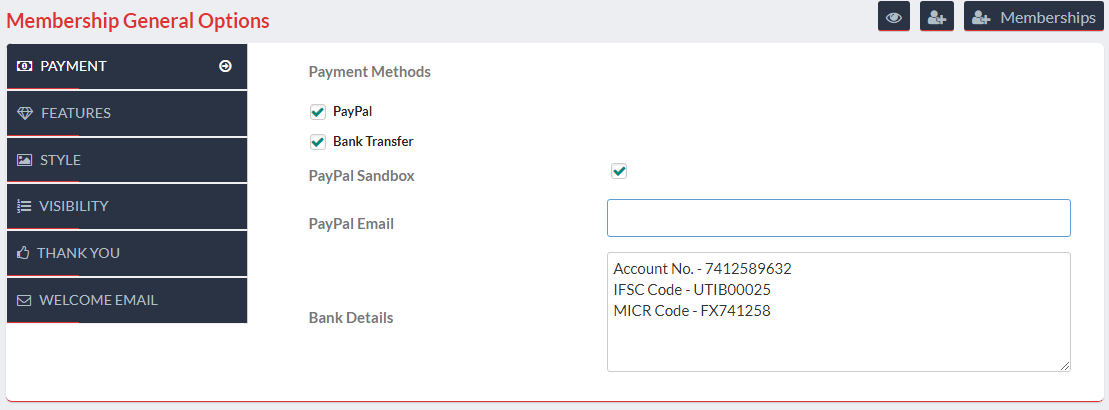
Task: Click the thumbs-up icon beside THANK YOU
Action: point(23,253)
